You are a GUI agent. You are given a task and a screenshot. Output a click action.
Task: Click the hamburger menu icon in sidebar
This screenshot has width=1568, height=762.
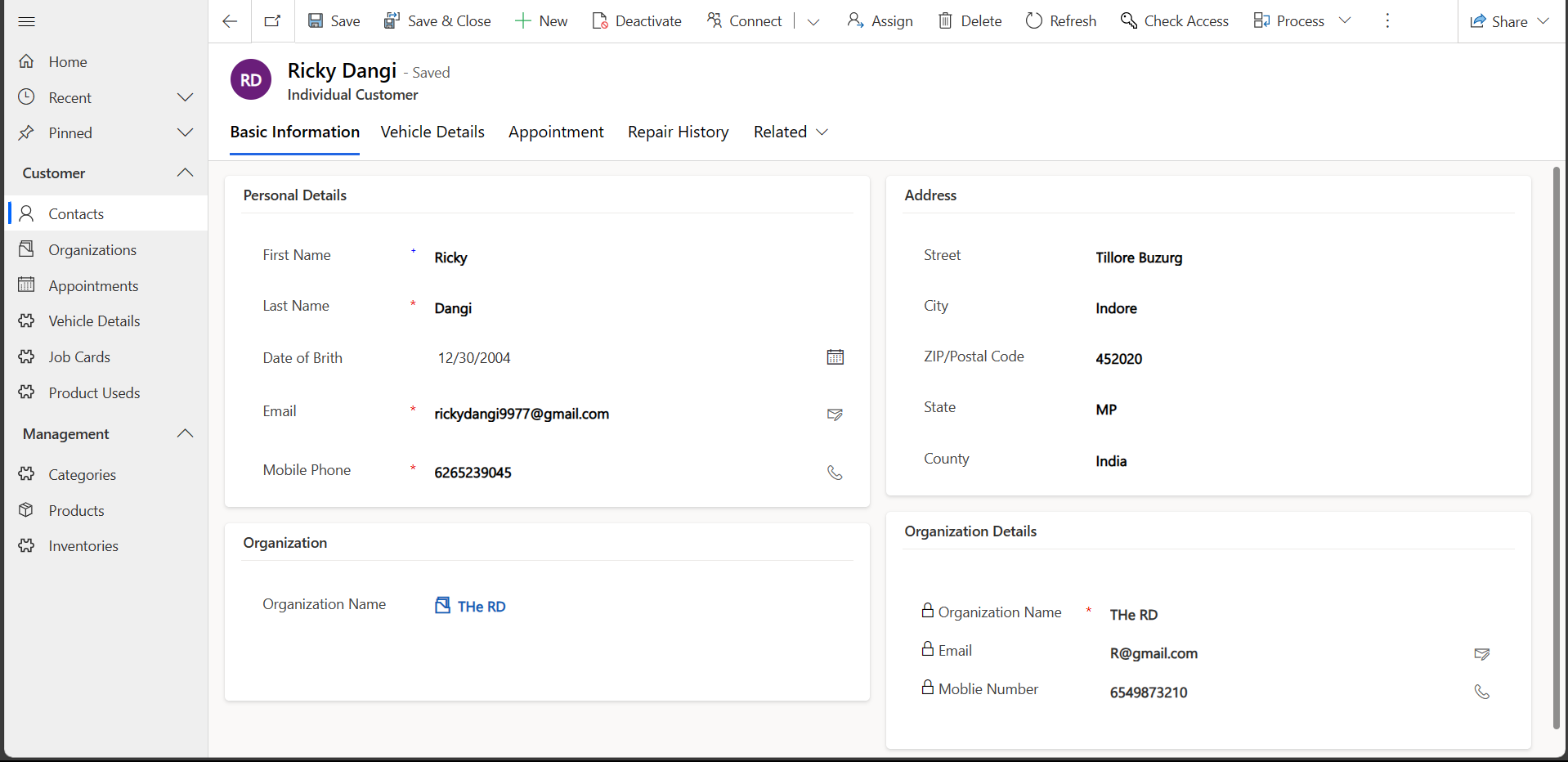pyautogui.click(x=27, y=21)
